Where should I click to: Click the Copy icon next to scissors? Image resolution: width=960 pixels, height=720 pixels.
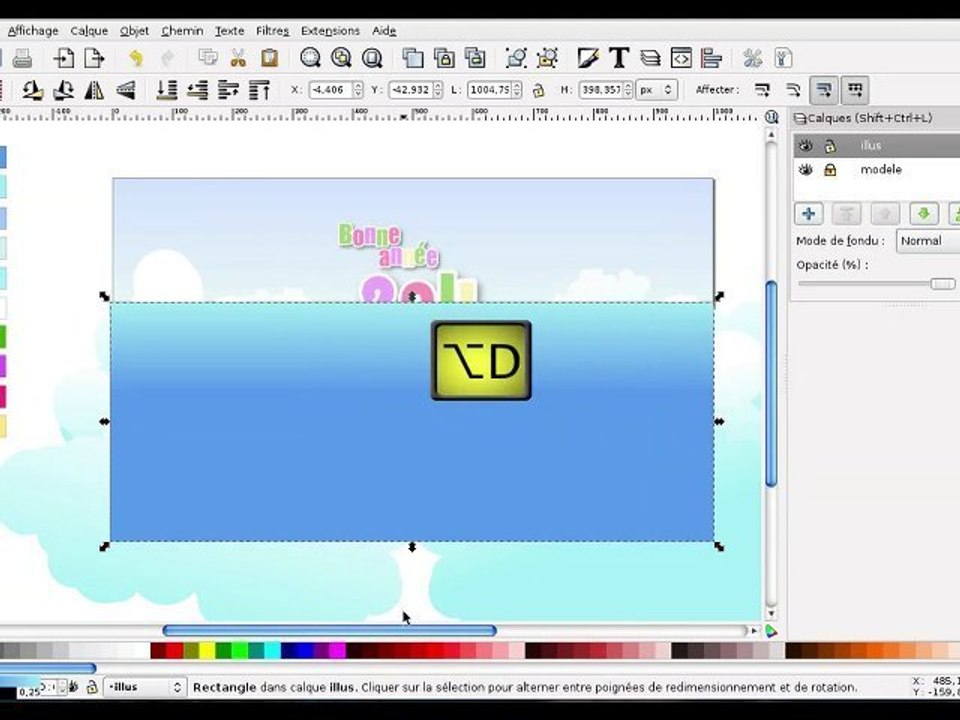coord(208,58)
